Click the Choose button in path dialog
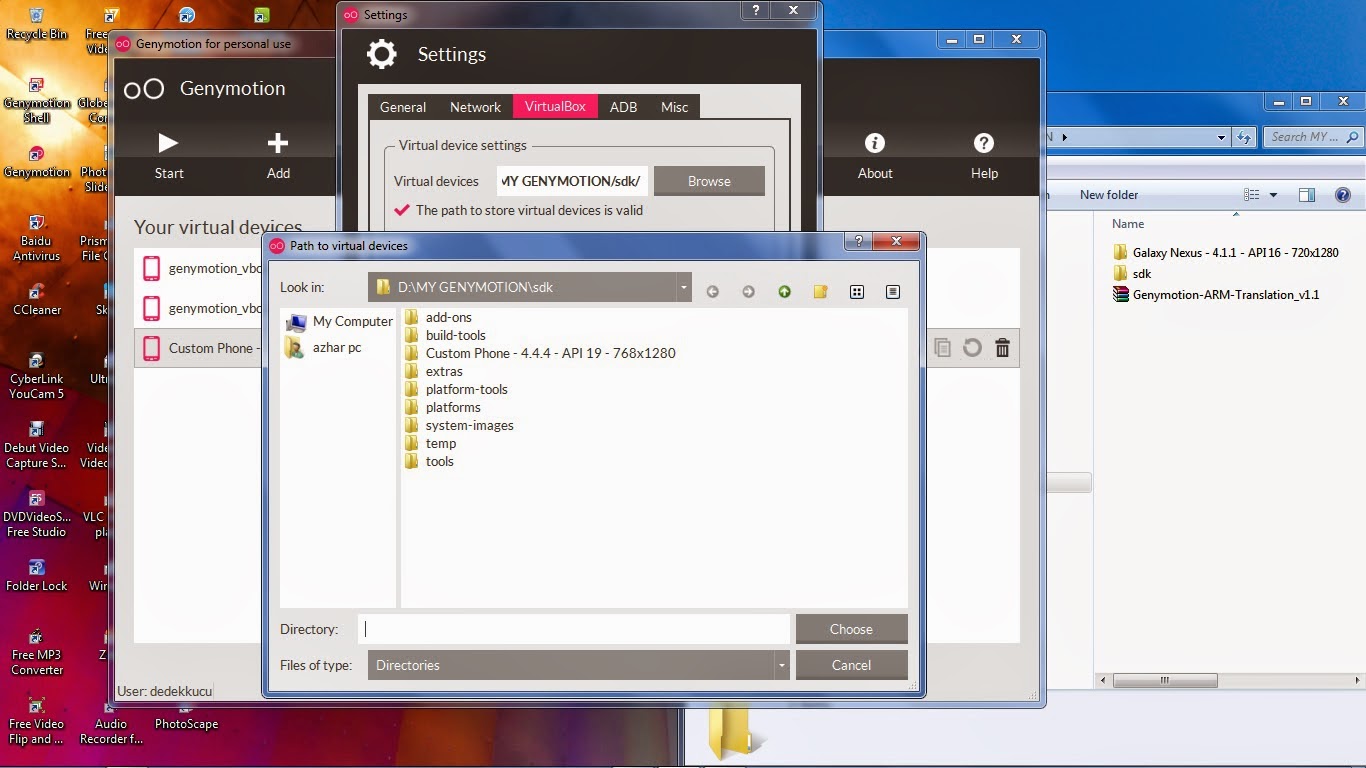Viewport: 1366px width, 768px height. point(851,629)
